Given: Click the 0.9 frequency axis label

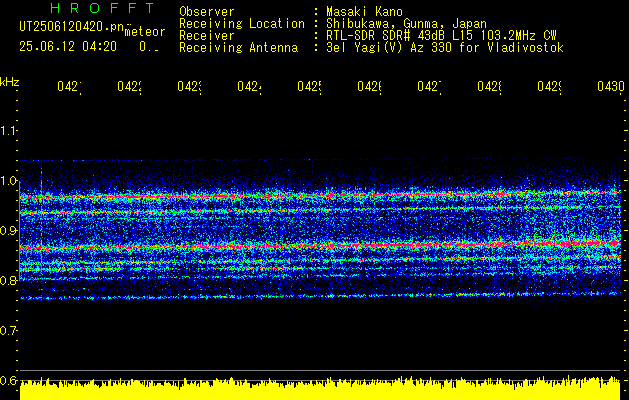Looking at the screenshot, I should tap(8, 231).
